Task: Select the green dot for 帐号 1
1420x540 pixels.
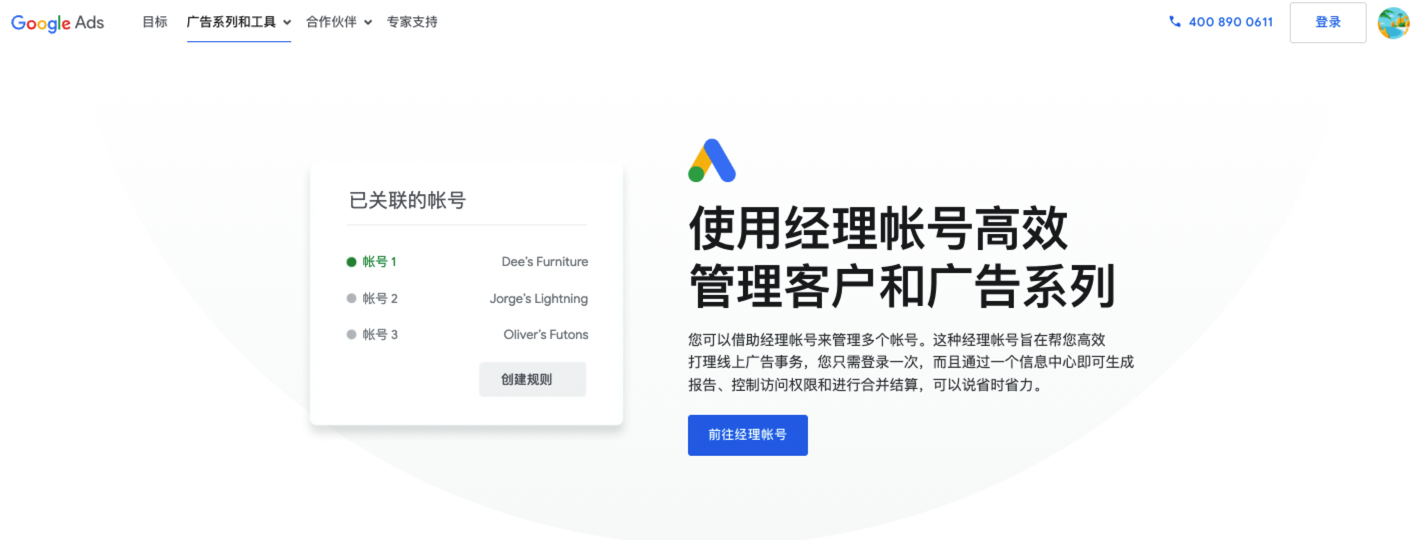Action: [x=351, y=262]
